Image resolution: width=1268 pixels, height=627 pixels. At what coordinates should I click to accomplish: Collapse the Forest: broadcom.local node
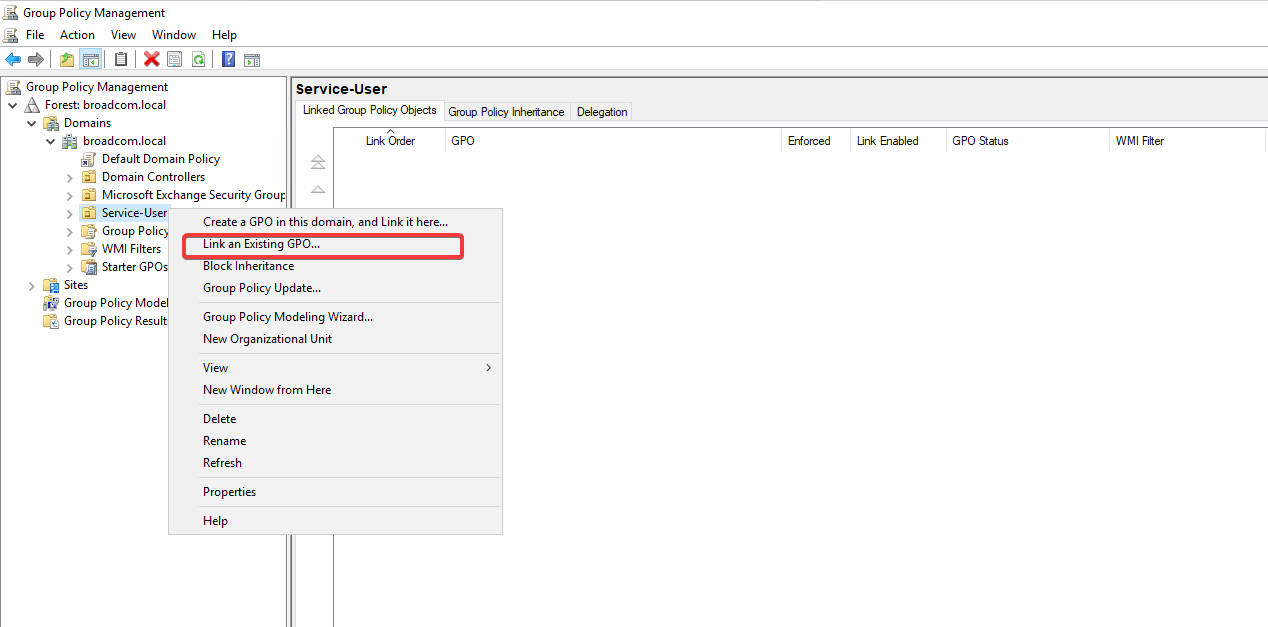coord(12,105)
